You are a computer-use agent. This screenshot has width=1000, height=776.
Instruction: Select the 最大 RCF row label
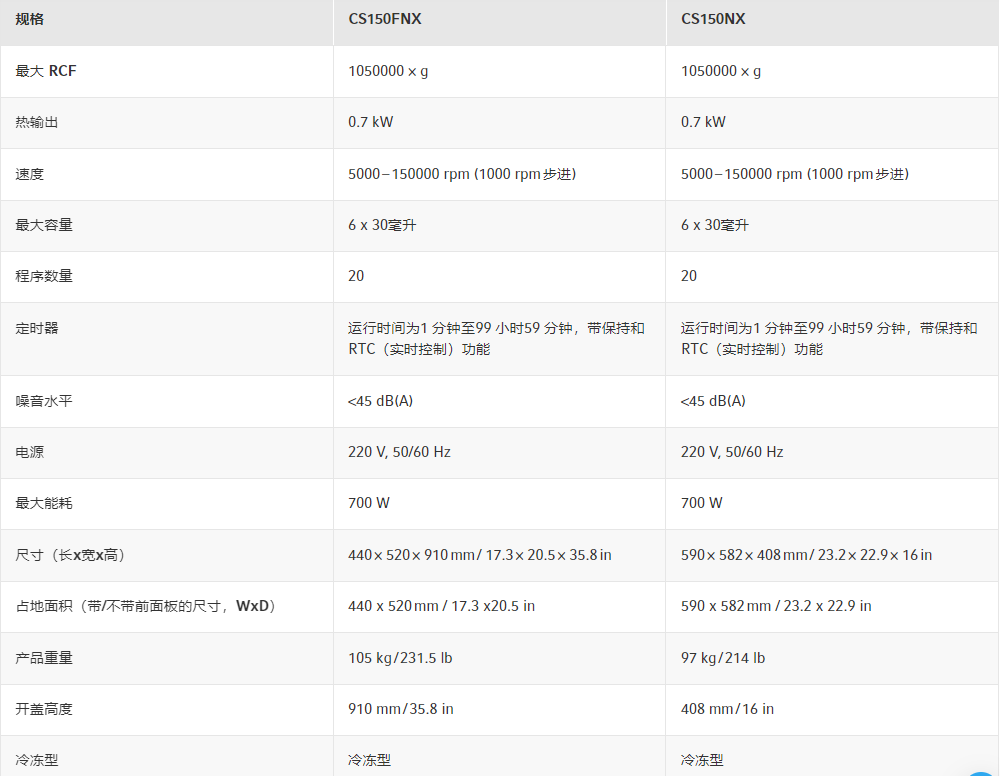pos(46,71)
